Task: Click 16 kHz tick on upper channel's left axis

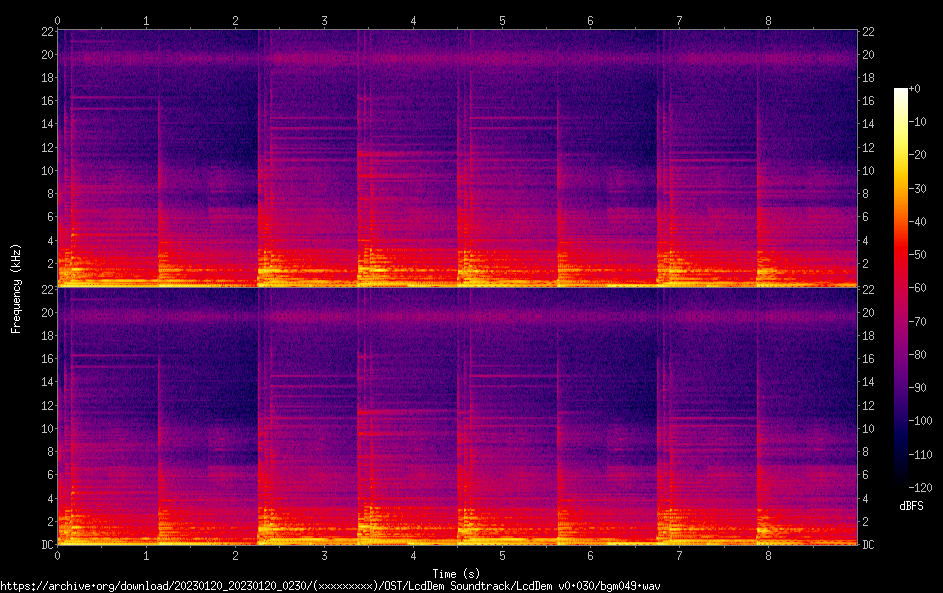Action: [47, 101]
